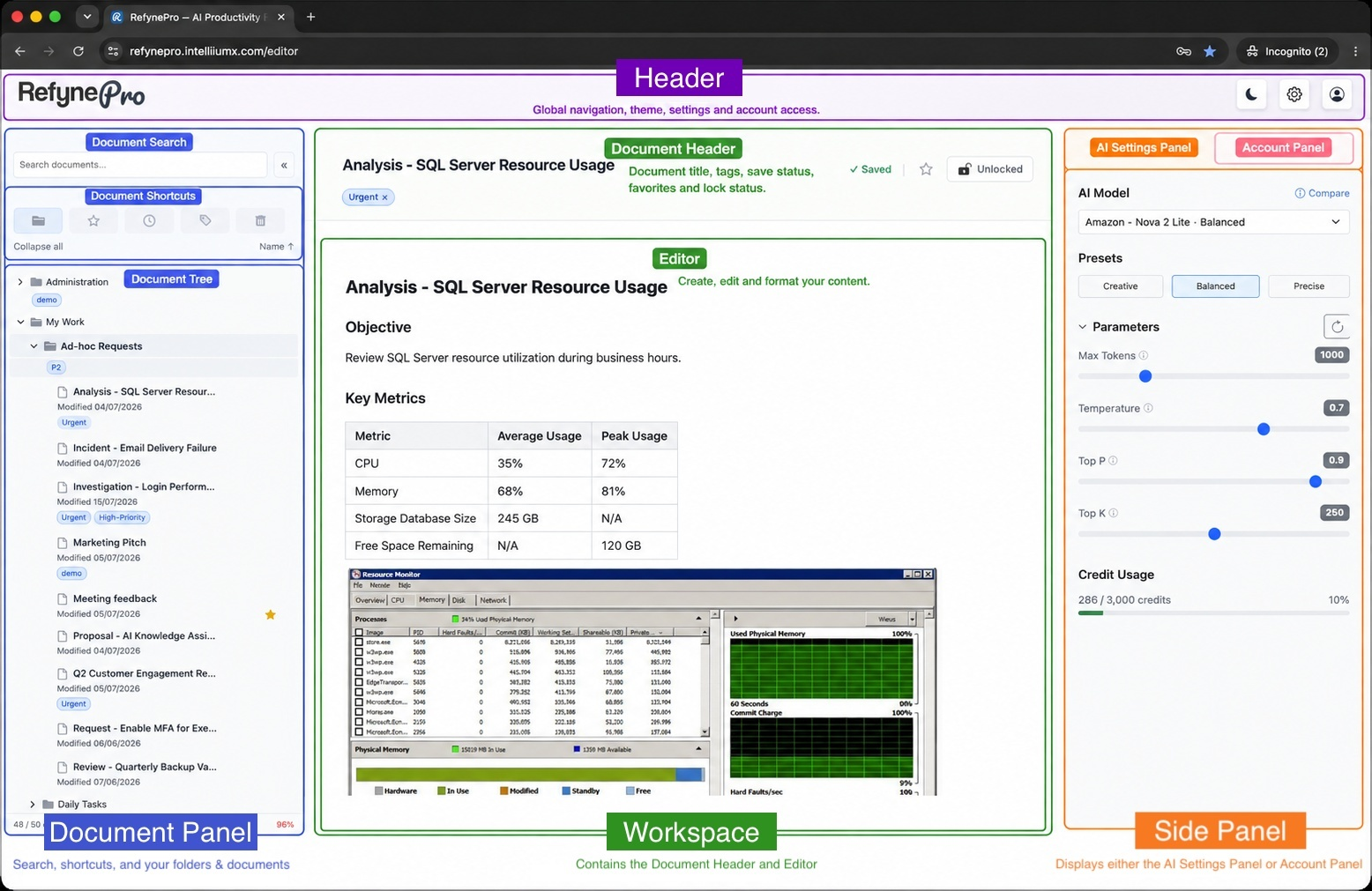Reload the page in the browser

78,51
